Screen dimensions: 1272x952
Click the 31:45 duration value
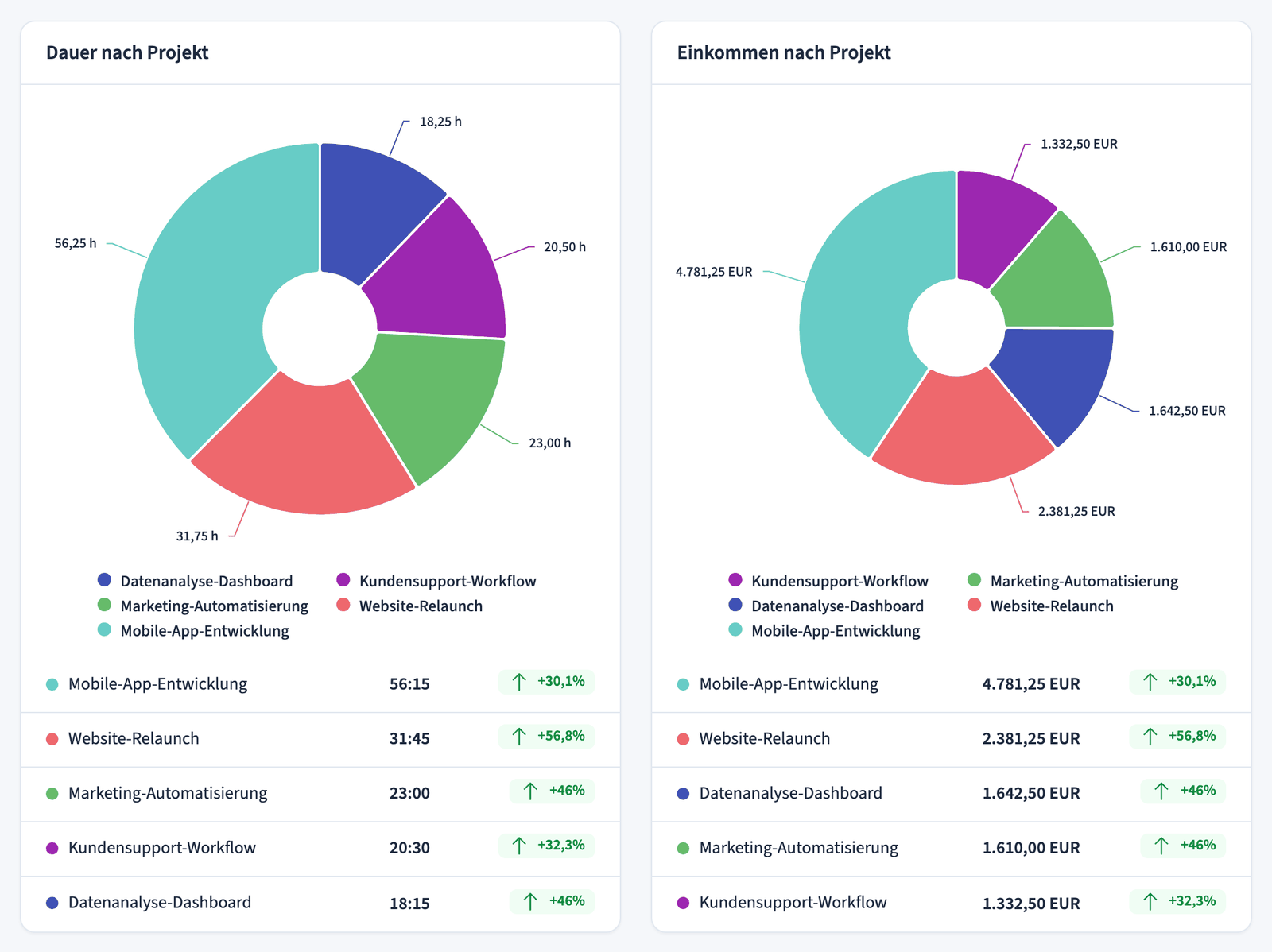pos(409,739)
